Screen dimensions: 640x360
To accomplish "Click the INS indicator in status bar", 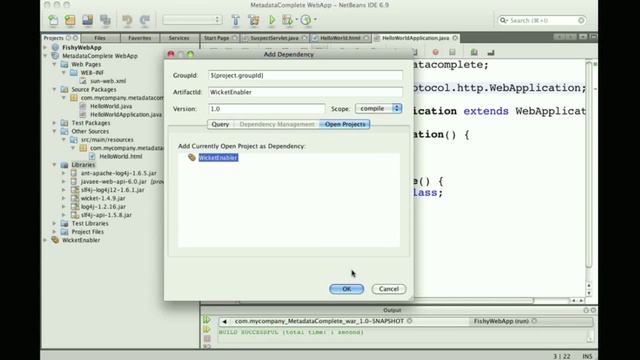I will point(587,356).
